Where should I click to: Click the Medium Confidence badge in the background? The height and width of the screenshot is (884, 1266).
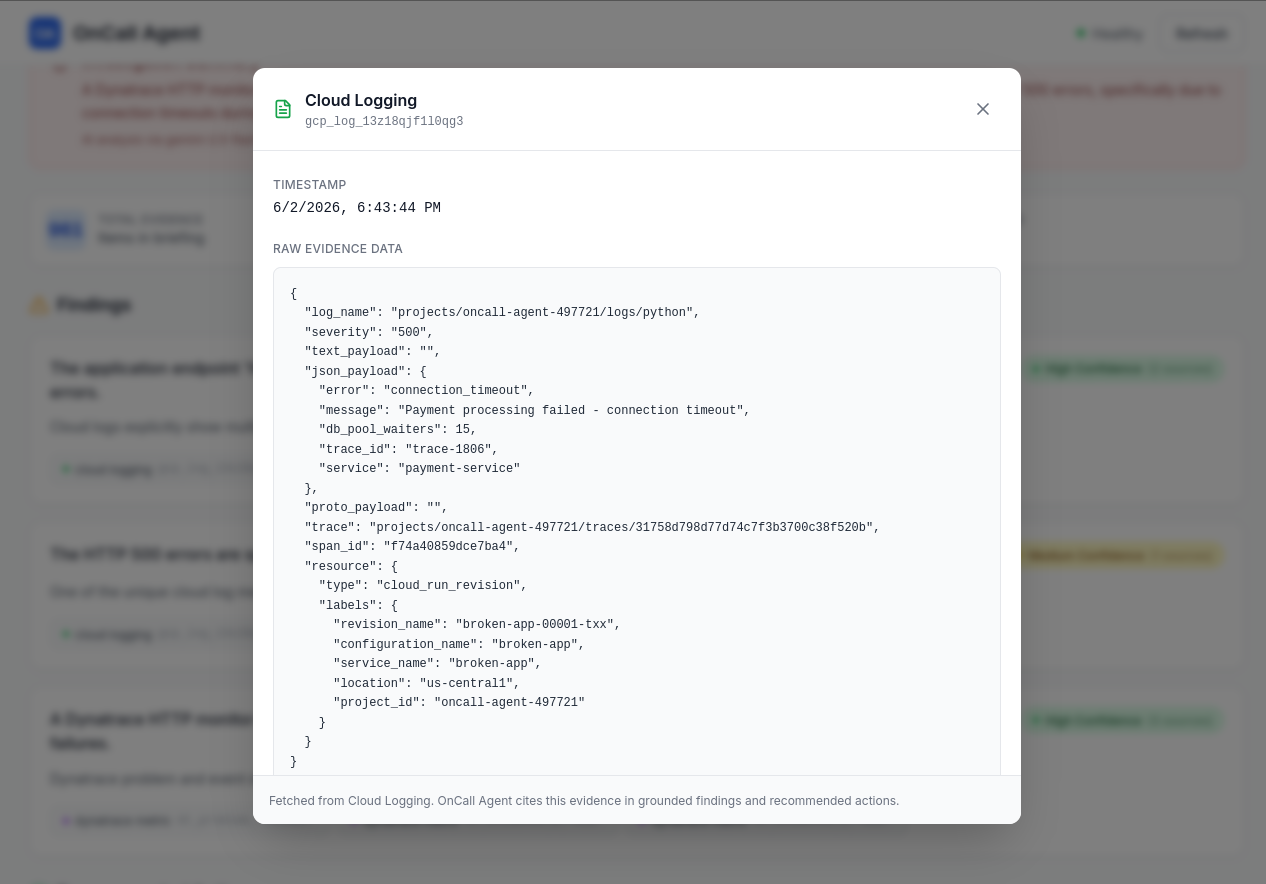(x=1119, y=555)
